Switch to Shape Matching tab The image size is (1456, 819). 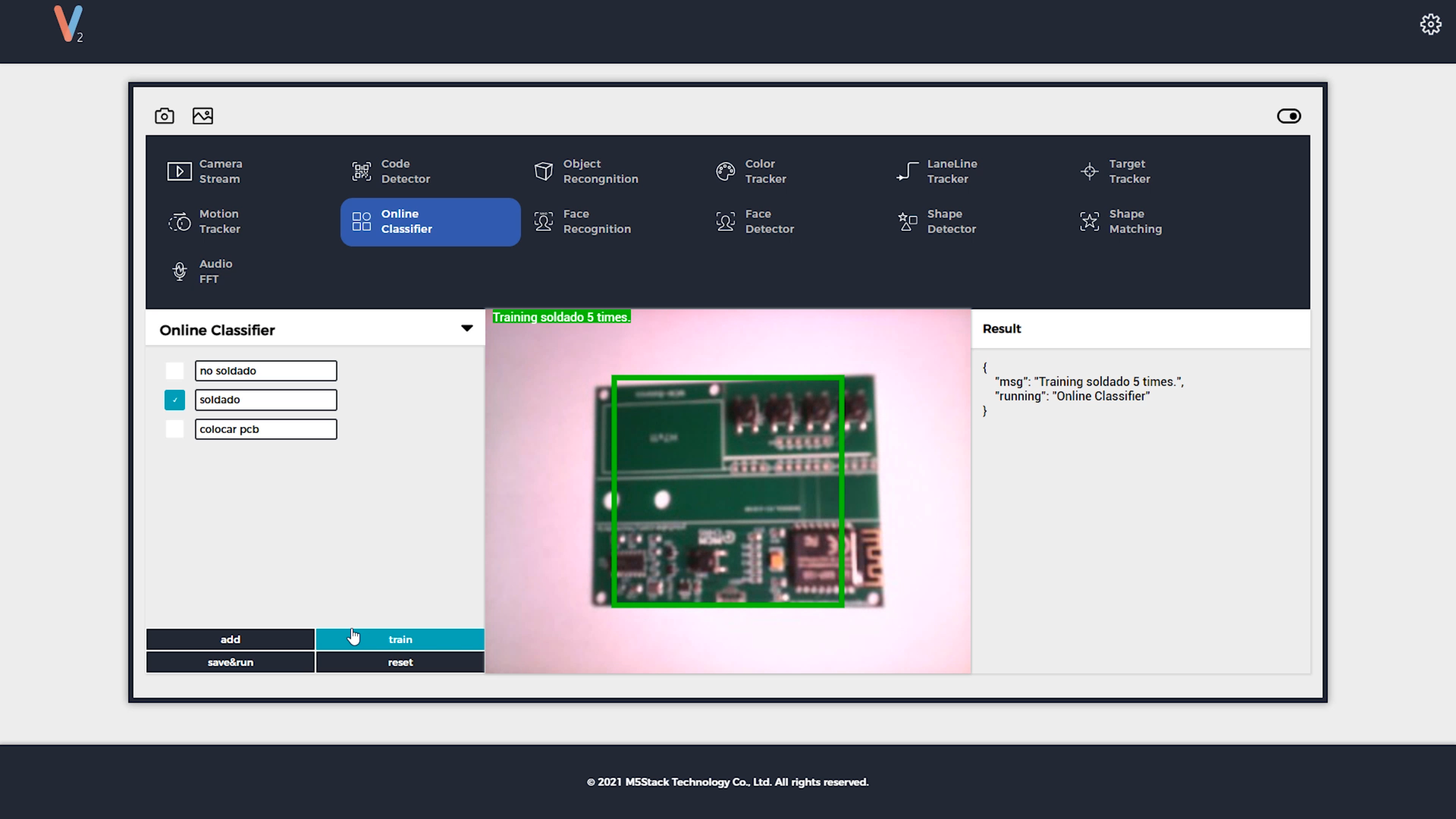coord(1135,221)
